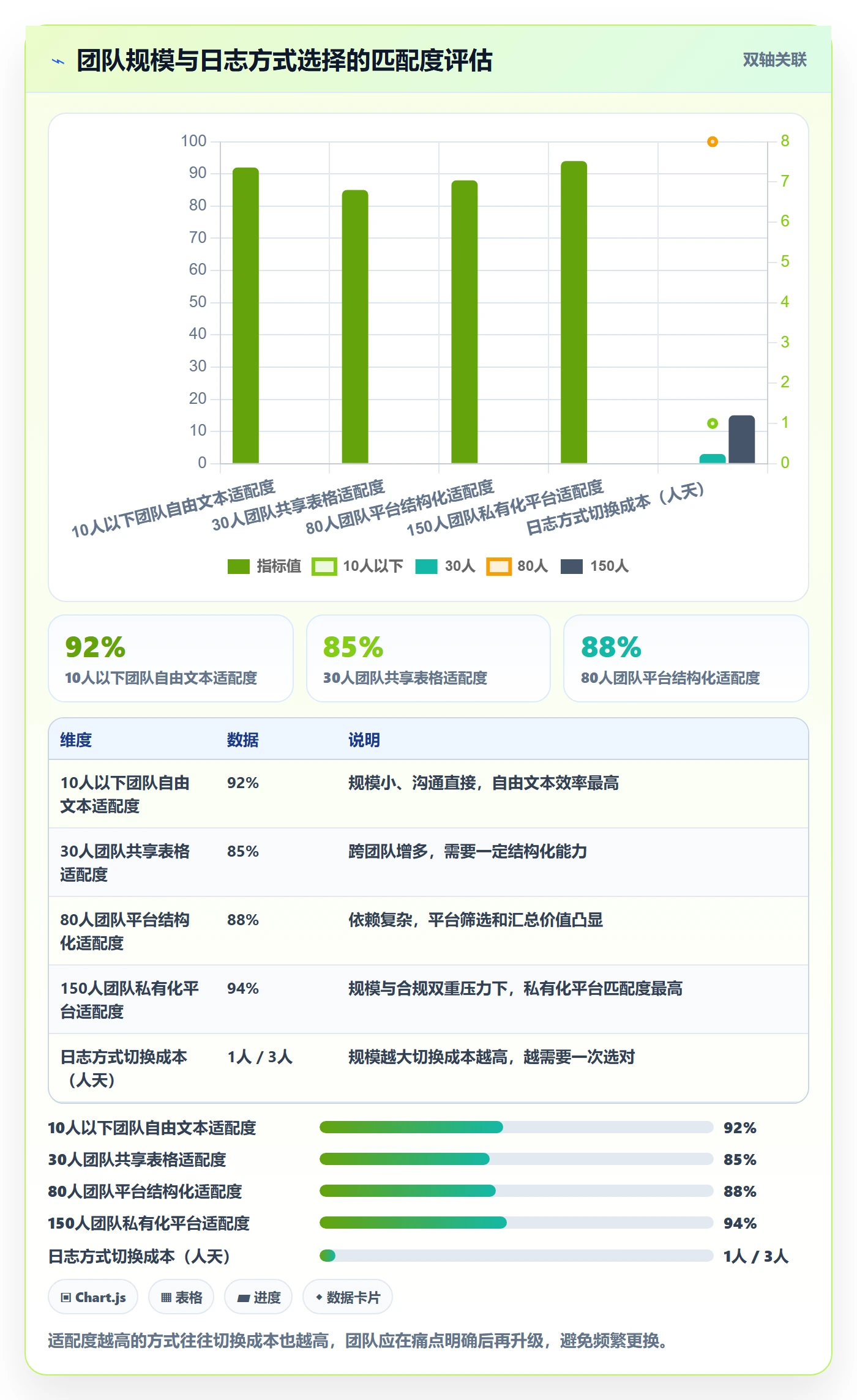
Task: Toggle the 80人 legend item
Action: click(517, 567)
